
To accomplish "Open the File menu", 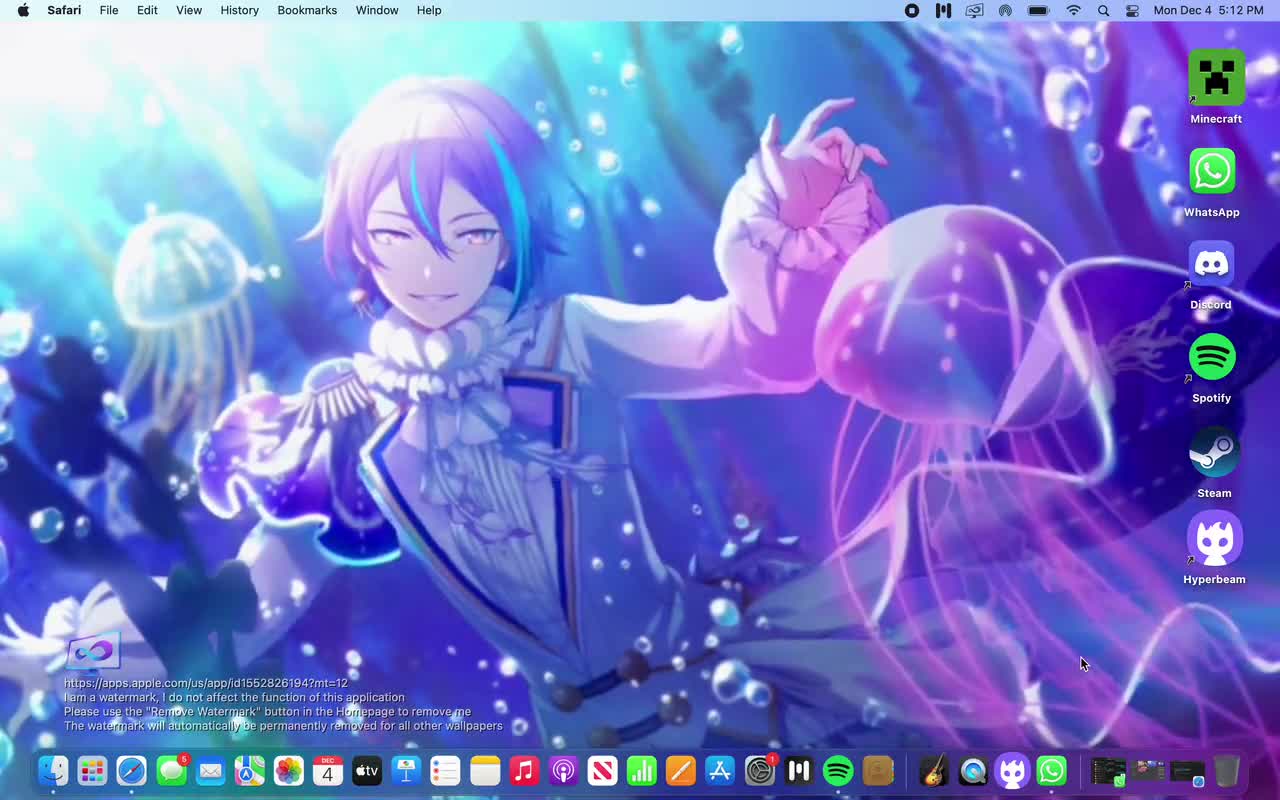I will 109,10.
